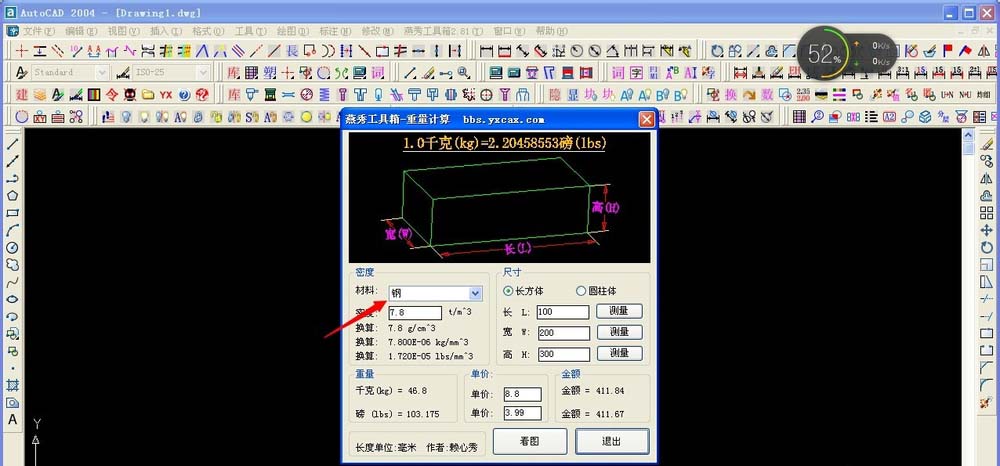The image size is (1000, 466).
Task: Click the 换 replace toolbar icon
Action: pyautogui.click(x=731, y=94)
